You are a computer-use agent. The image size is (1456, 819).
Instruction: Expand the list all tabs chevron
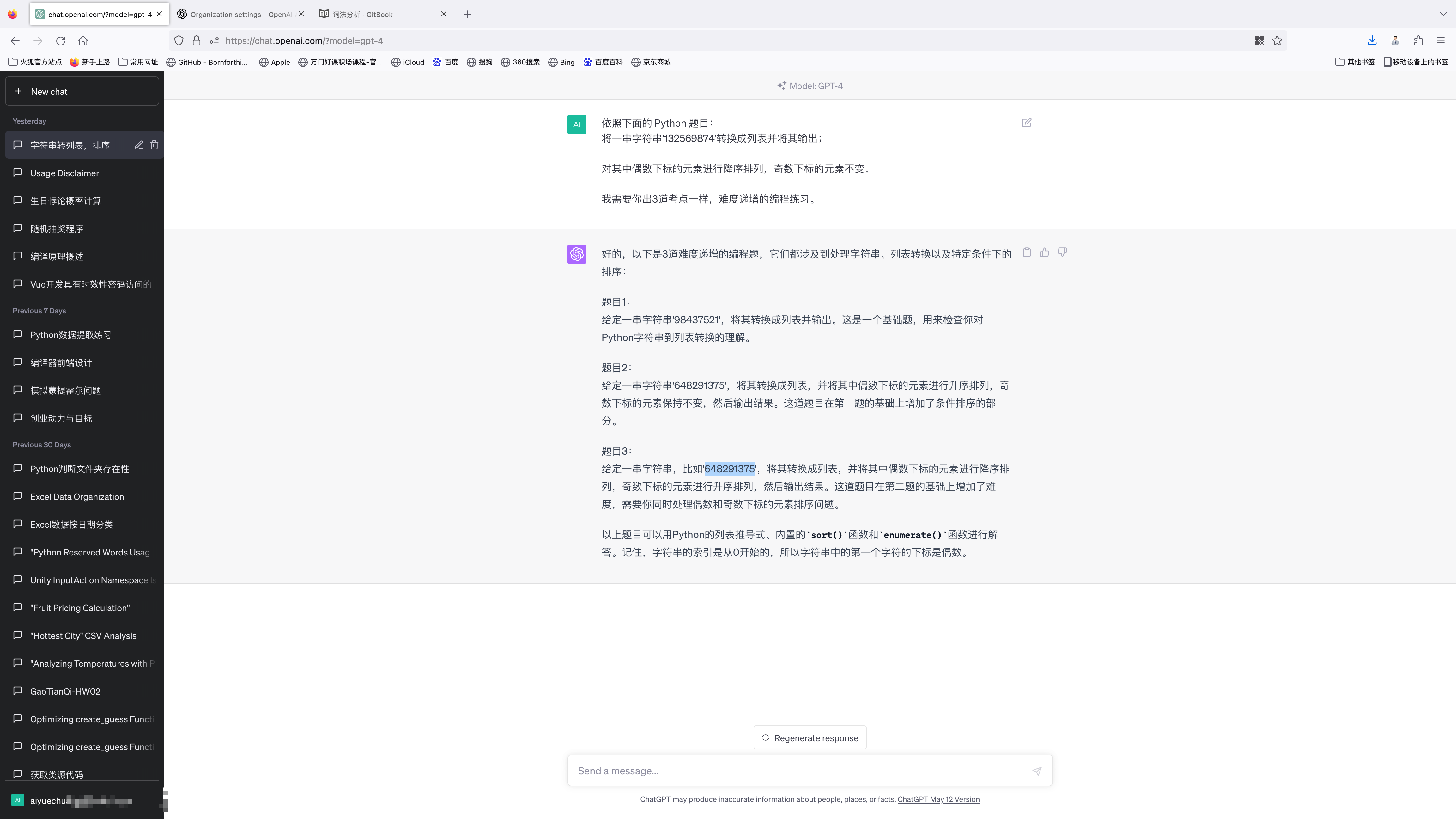click(x=1442, y=14)
